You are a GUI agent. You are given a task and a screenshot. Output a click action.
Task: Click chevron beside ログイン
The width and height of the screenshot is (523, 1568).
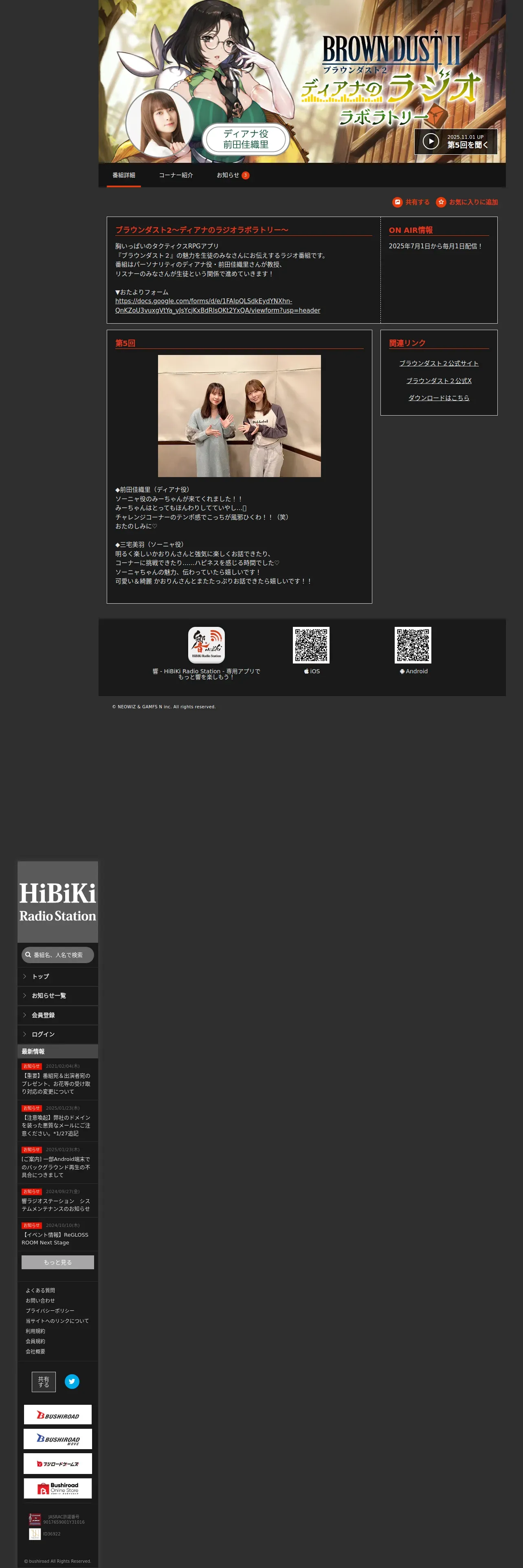24,1034
